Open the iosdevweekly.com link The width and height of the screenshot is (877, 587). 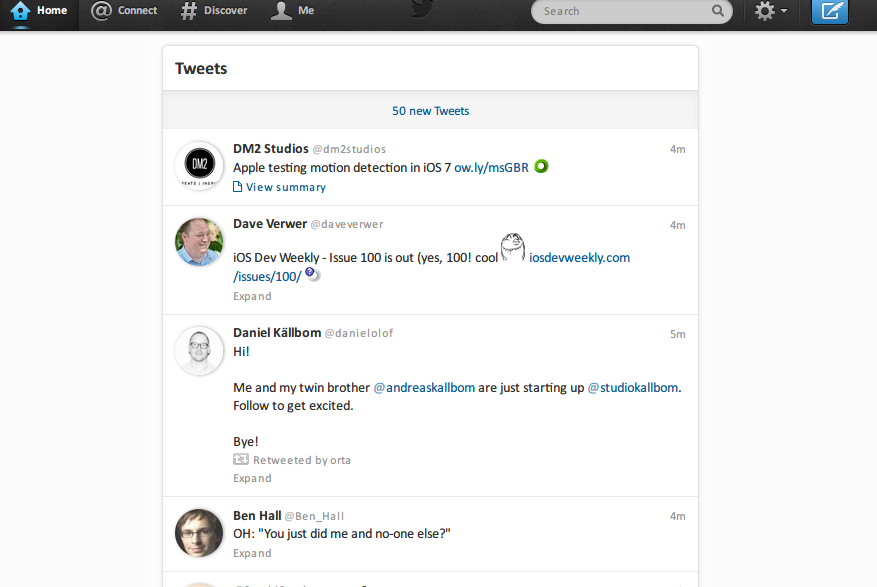[x=579, y=258]
